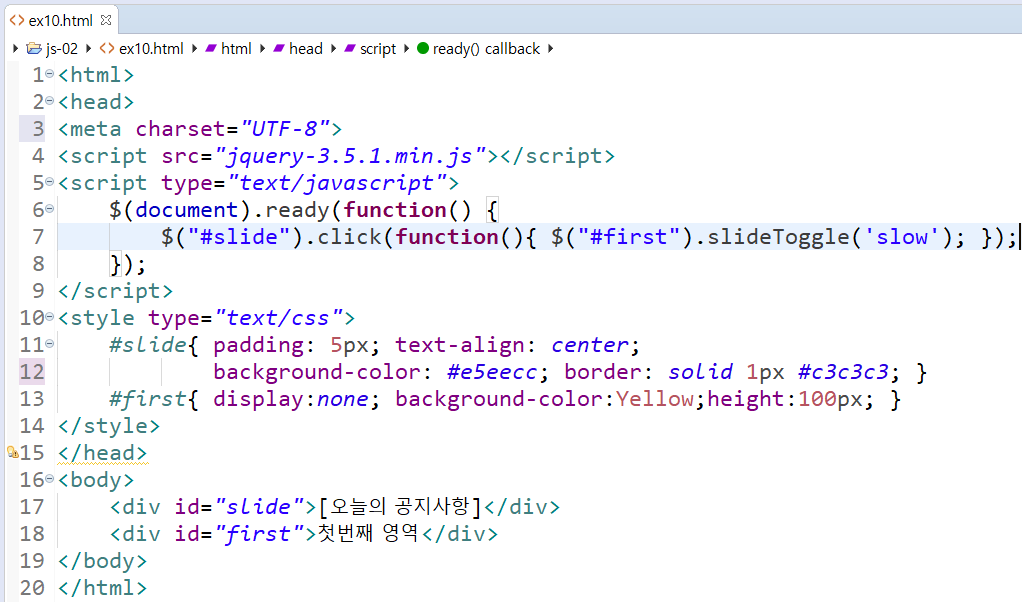Click the #slide CSS selector on line 11
This screenshot has width=1022, height=602.
click(148, 345)
